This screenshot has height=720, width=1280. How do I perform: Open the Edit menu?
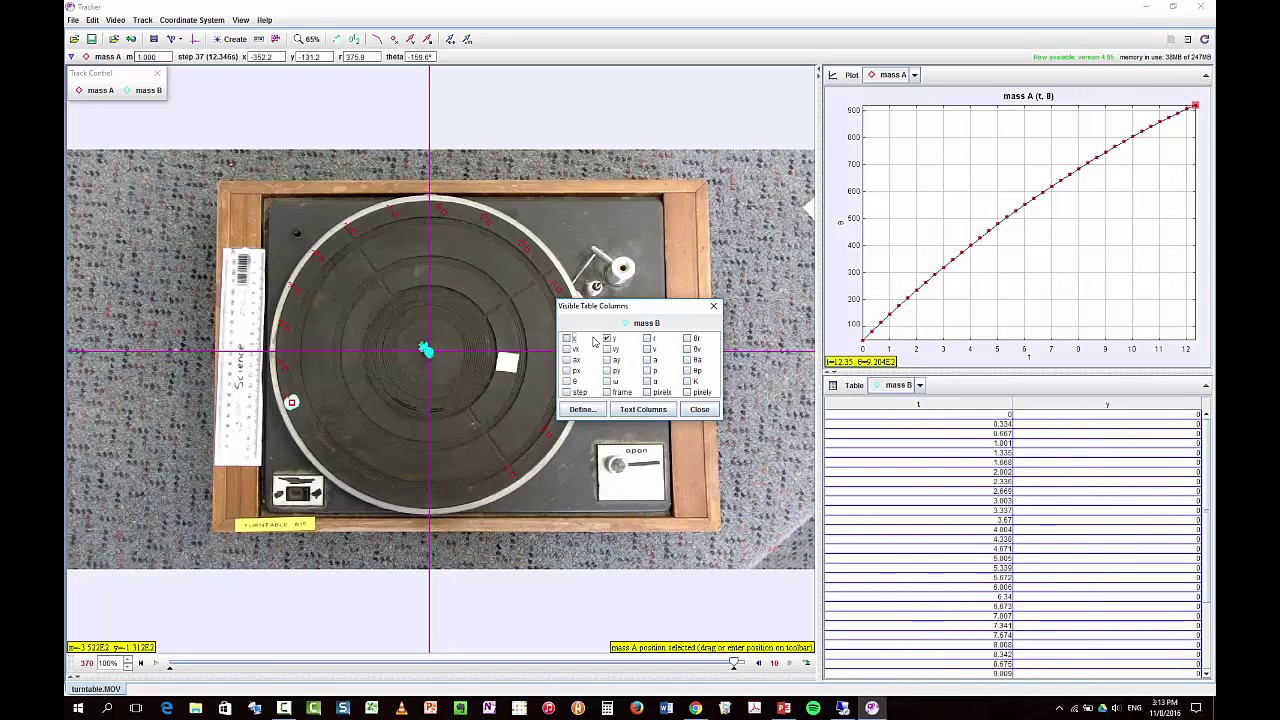click(92, 20)
